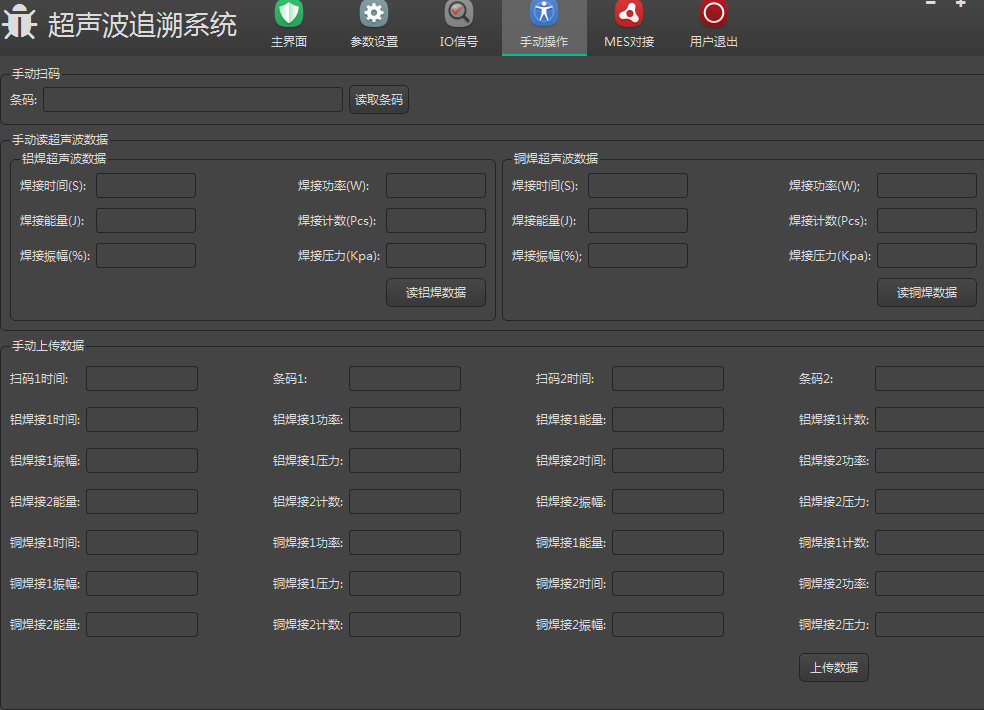Click the aluminum 焊接时间(S) field
This screenshot has width=984, height=710.
point(146,185)
